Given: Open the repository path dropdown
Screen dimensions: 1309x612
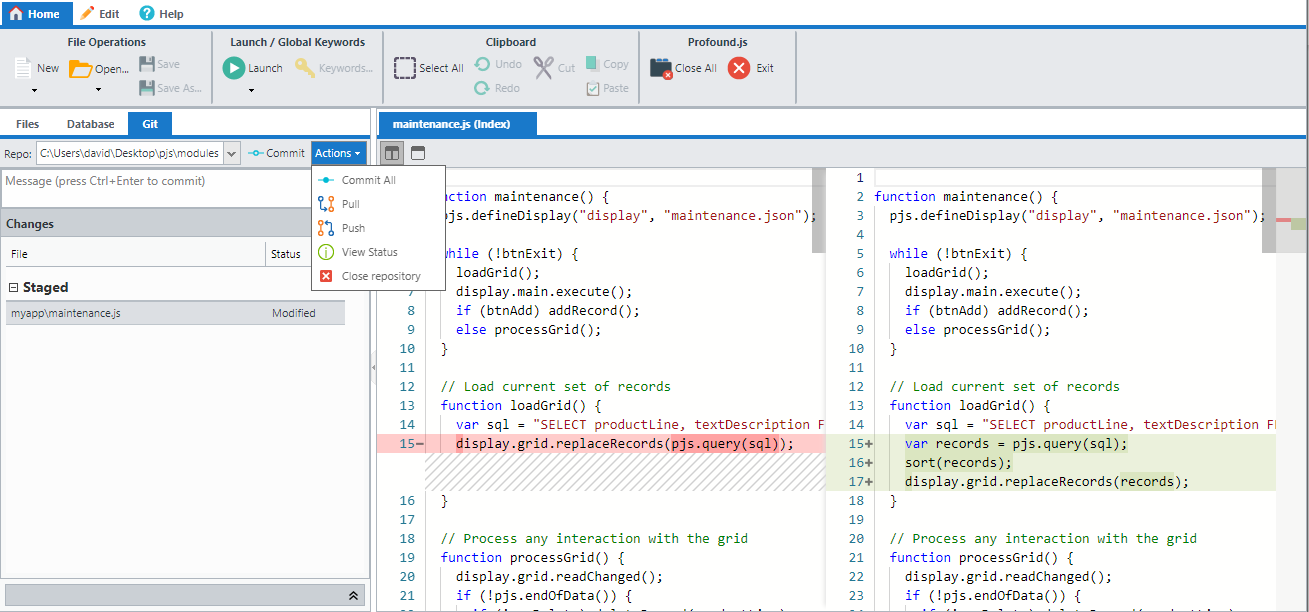Looking at the screenshot, I should (x=231, y=152).
